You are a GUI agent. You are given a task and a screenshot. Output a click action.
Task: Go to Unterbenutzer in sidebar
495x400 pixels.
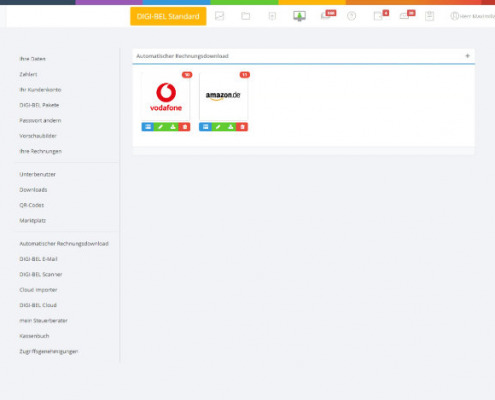pos(37,174)
